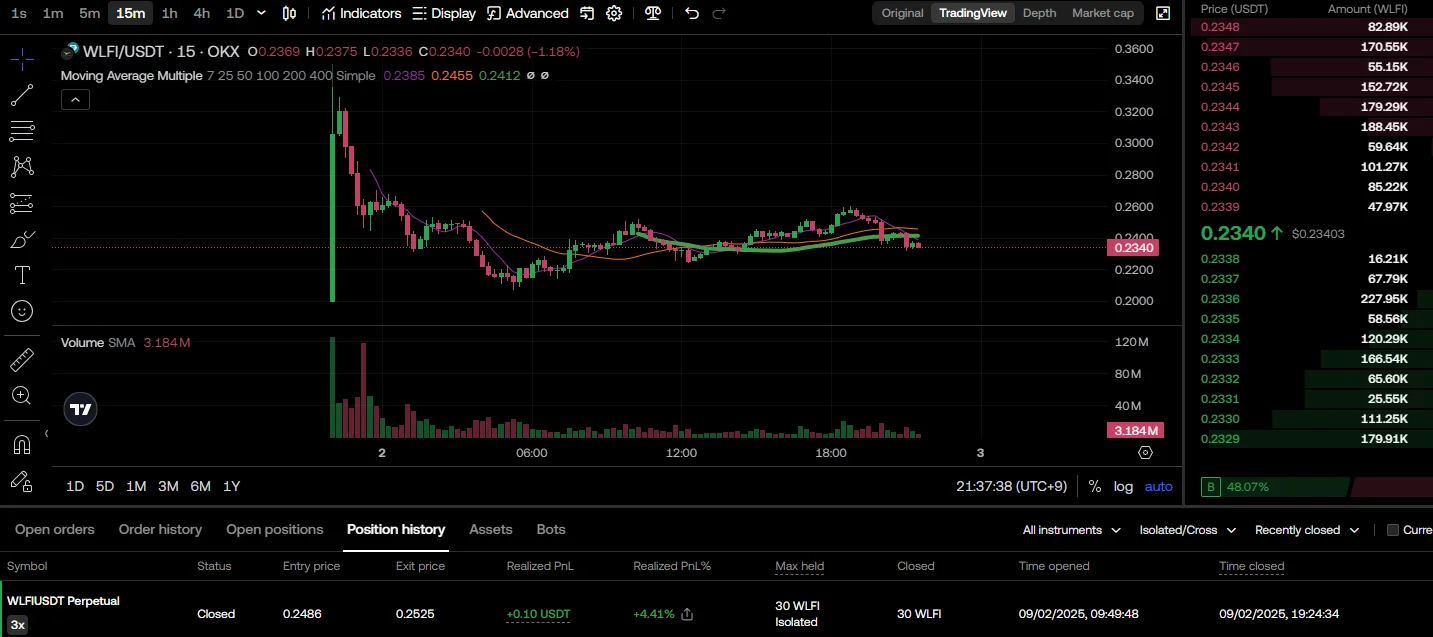The width and height of the screenshot is (1433, 637).
Task: Open the Recently closed sort dropdown
Action: click(x=1307, y=530)
